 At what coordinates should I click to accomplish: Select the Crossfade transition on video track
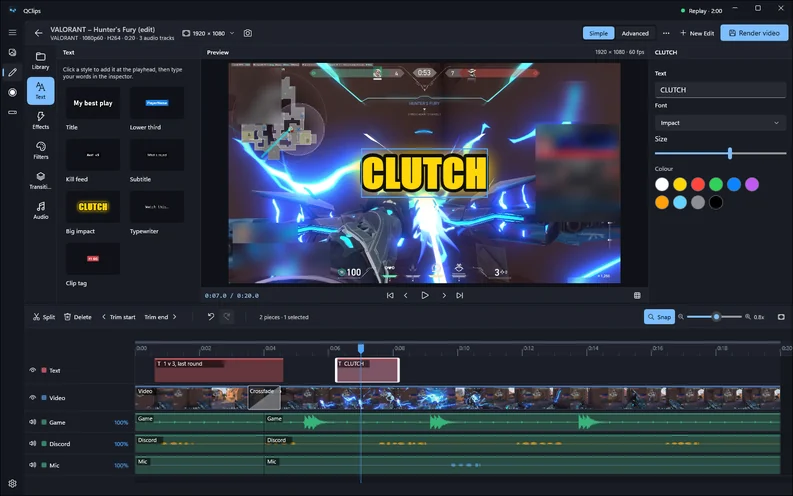click(x=264, y=398)
